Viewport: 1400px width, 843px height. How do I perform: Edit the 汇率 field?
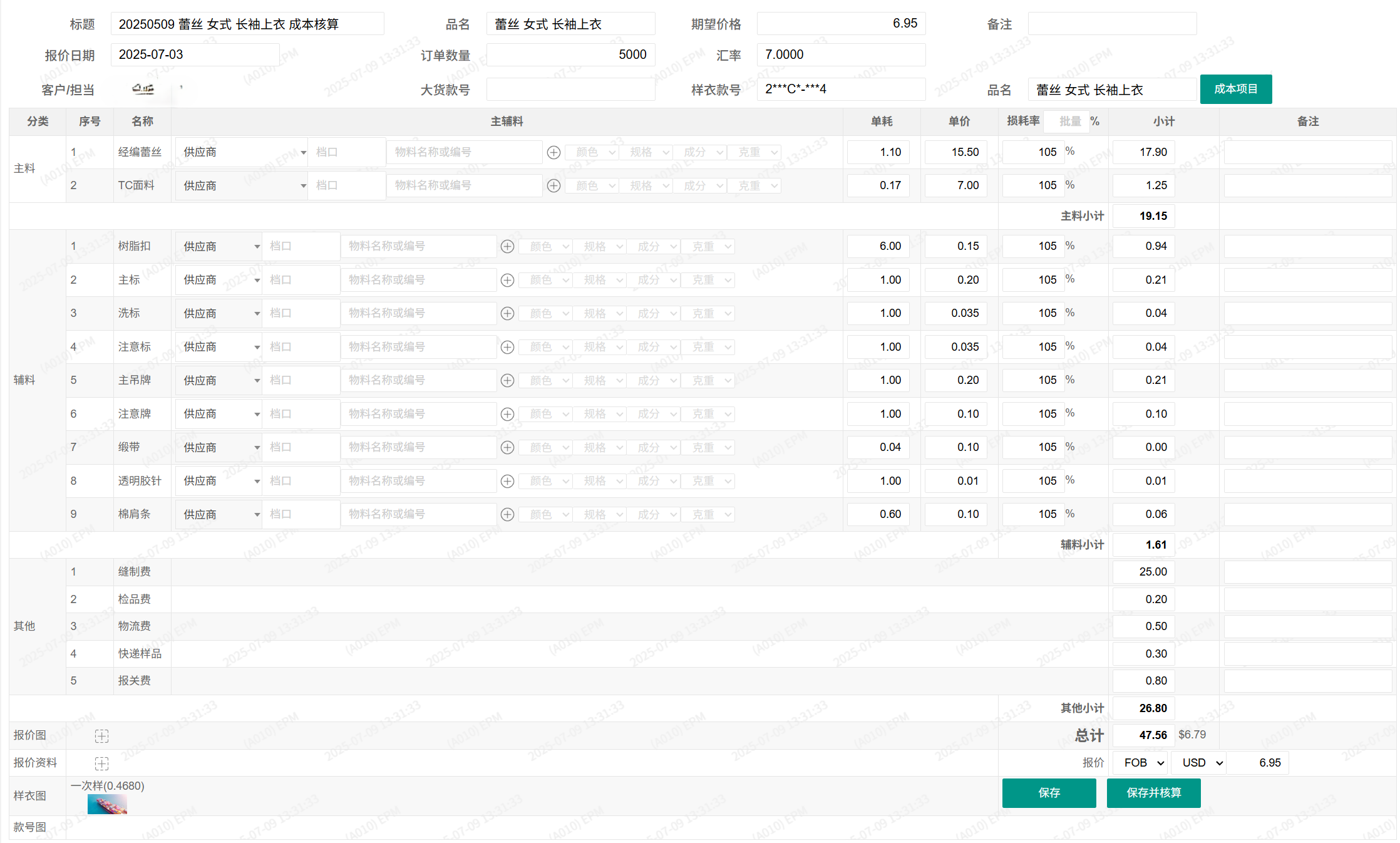841,54
